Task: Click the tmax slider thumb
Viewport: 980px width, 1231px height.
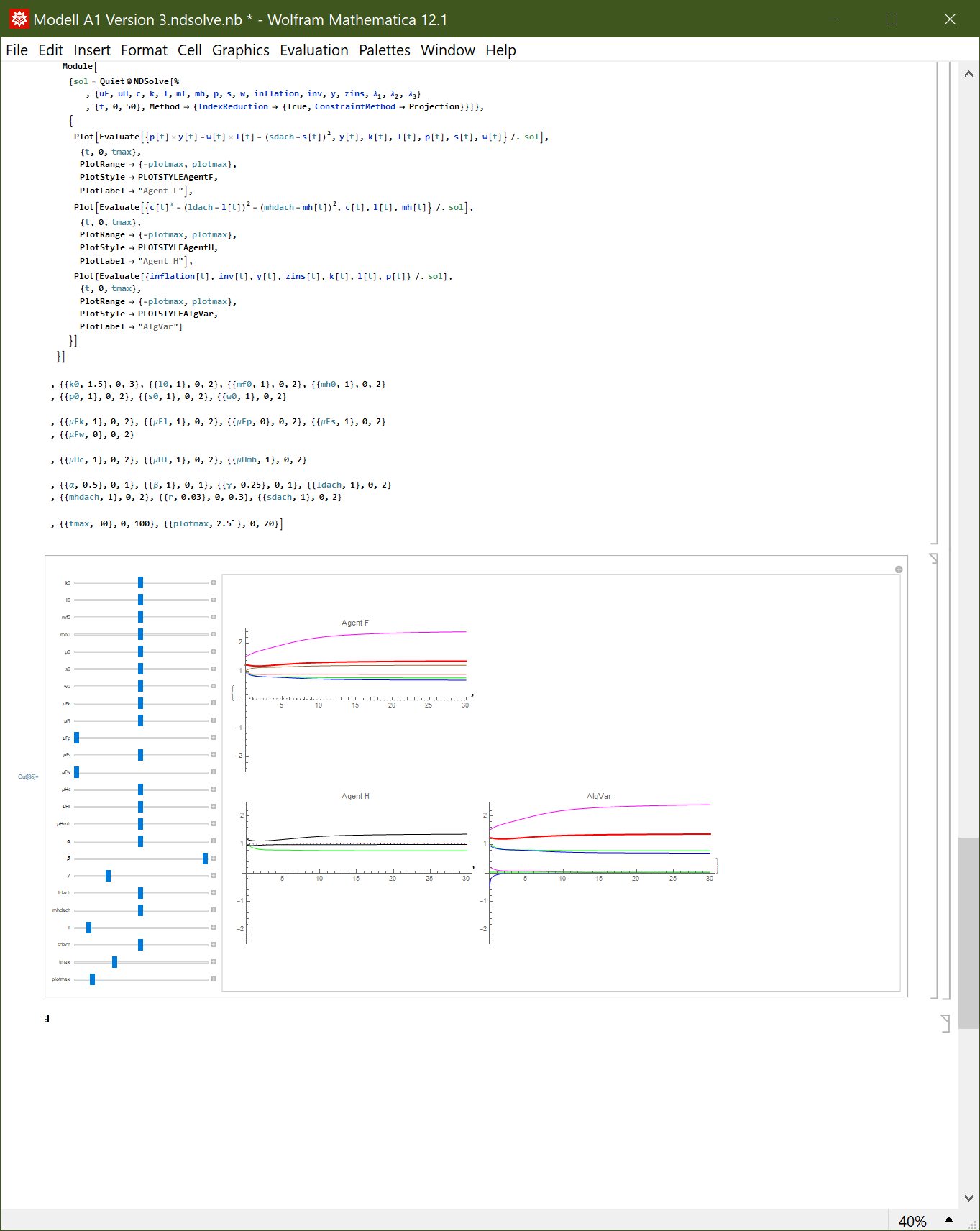Action: [x=114, y=962]
